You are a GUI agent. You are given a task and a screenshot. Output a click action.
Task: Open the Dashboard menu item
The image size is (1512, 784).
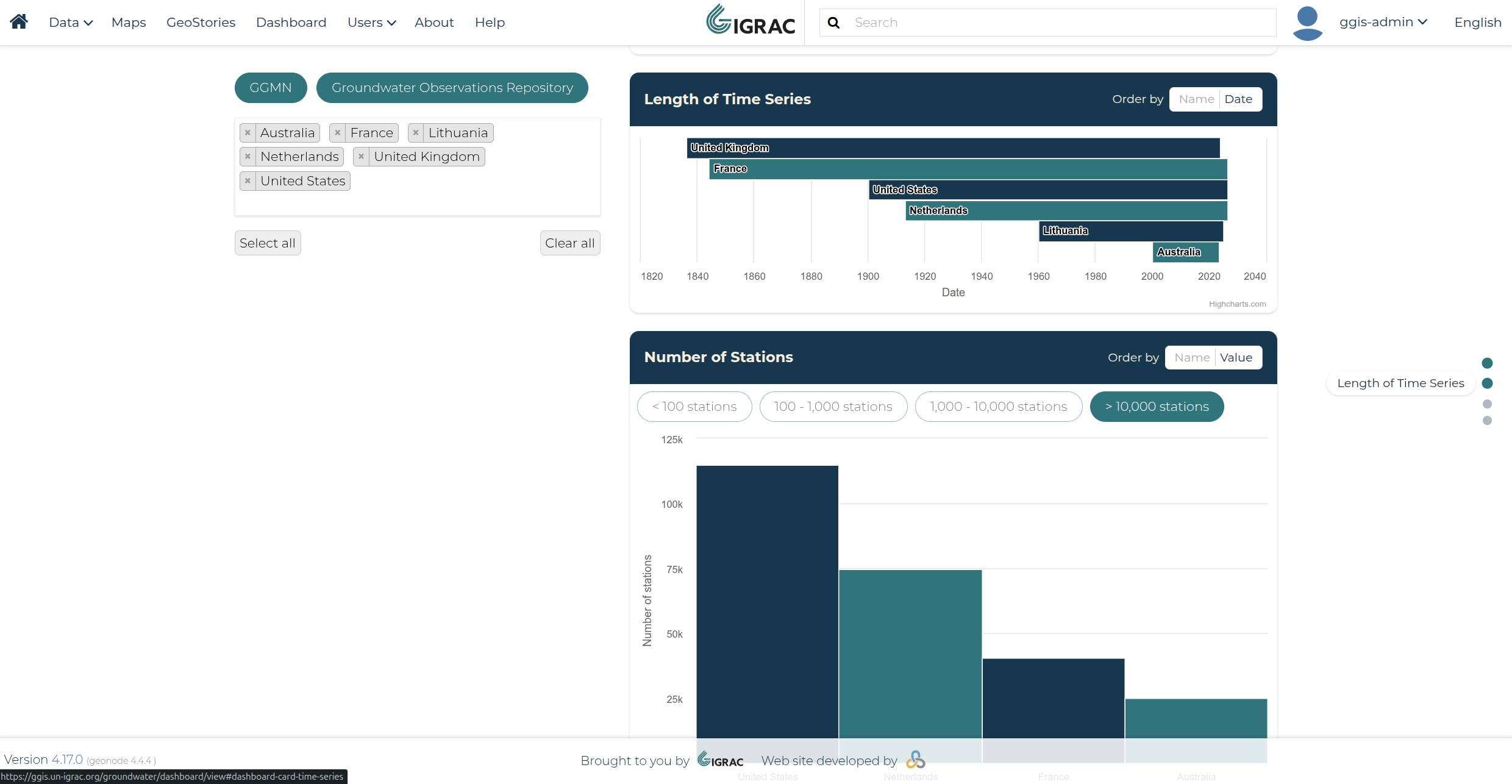[x=291, y=23]
